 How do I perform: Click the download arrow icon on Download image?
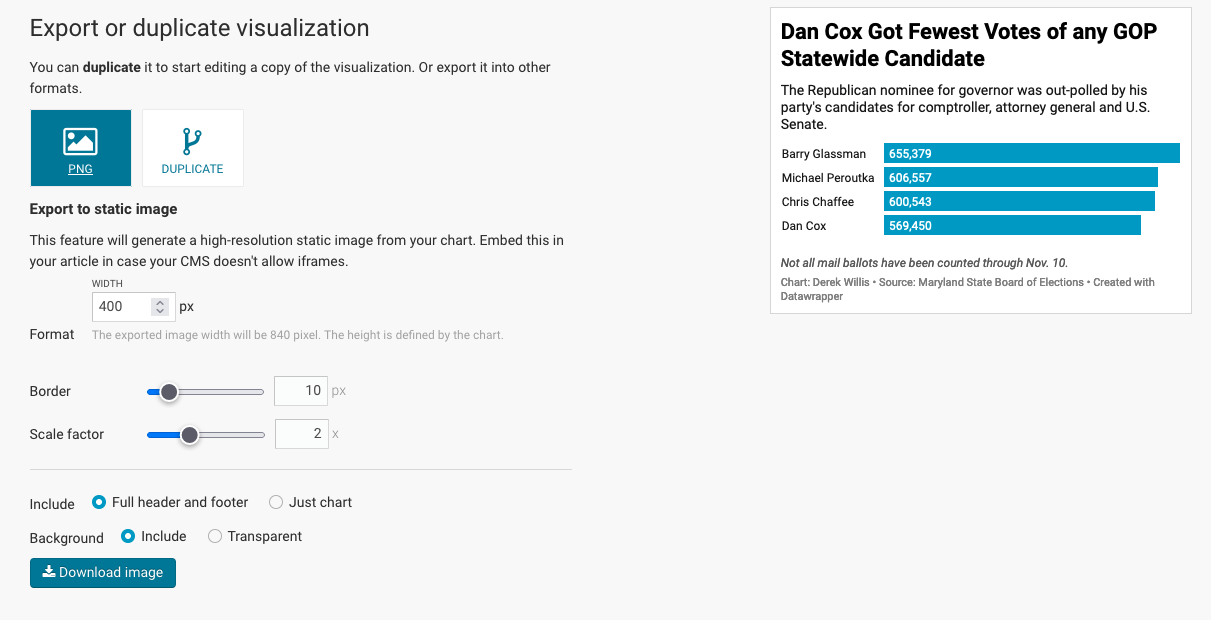[50, 572]
